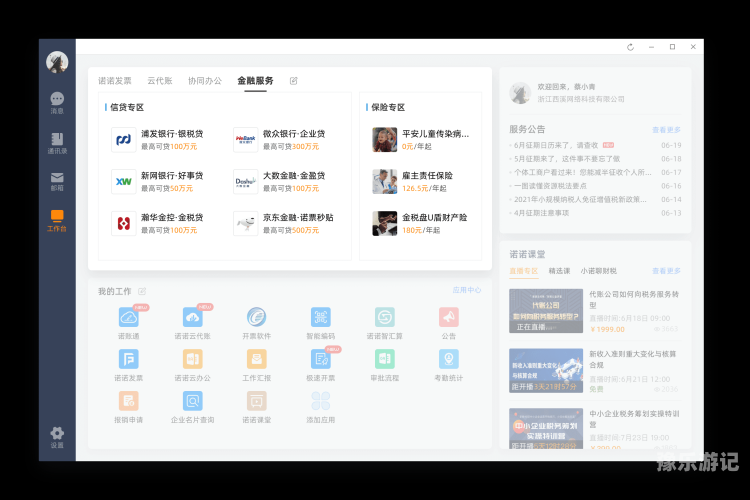Open the 开票软件 app icon
Screen dimensions: 750x500
pos(257,317)
